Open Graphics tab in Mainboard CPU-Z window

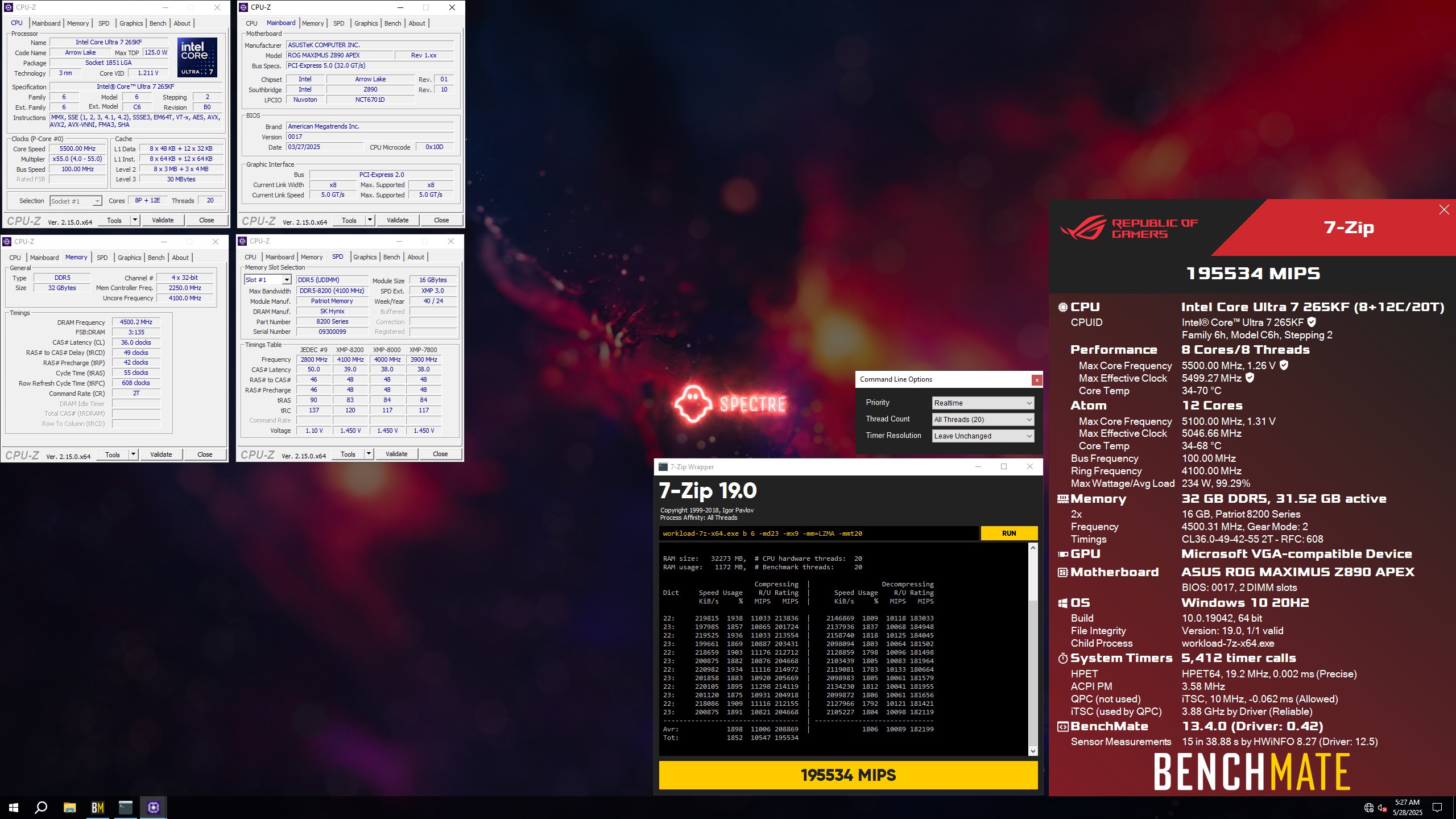[x=366, y=23]
